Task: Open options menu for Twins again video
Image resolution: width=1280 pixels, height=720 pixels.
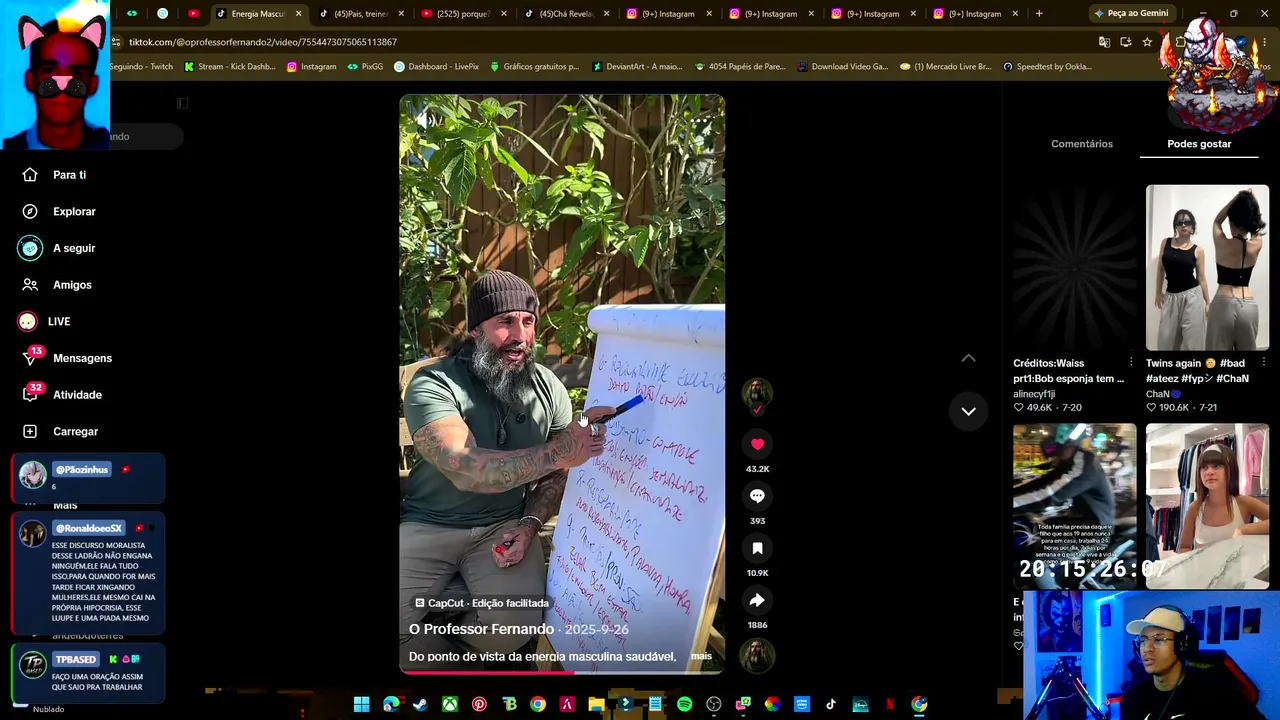Action: [1263, 363]
